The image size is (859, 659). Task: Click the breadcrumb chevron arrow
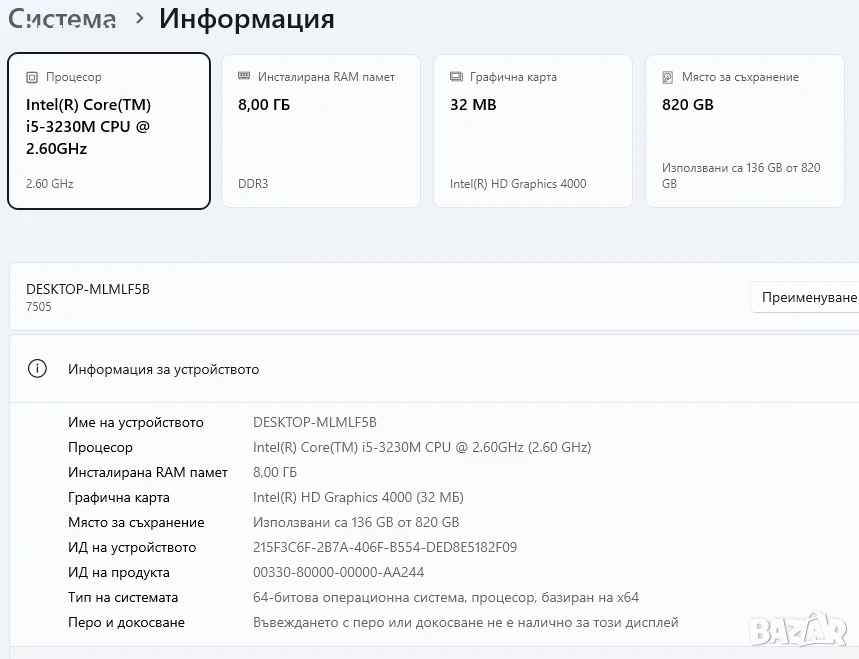point(140,19)
